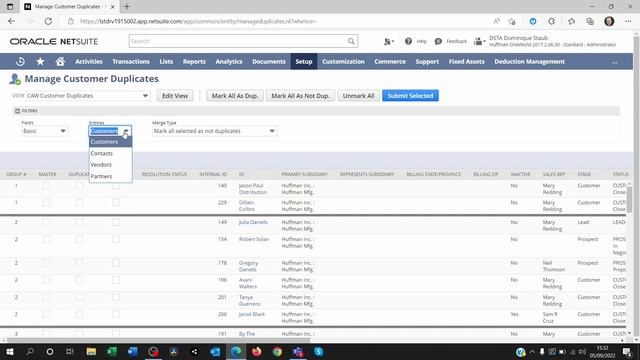
Task: Open the Activities menu
Action: click(89, 62)
